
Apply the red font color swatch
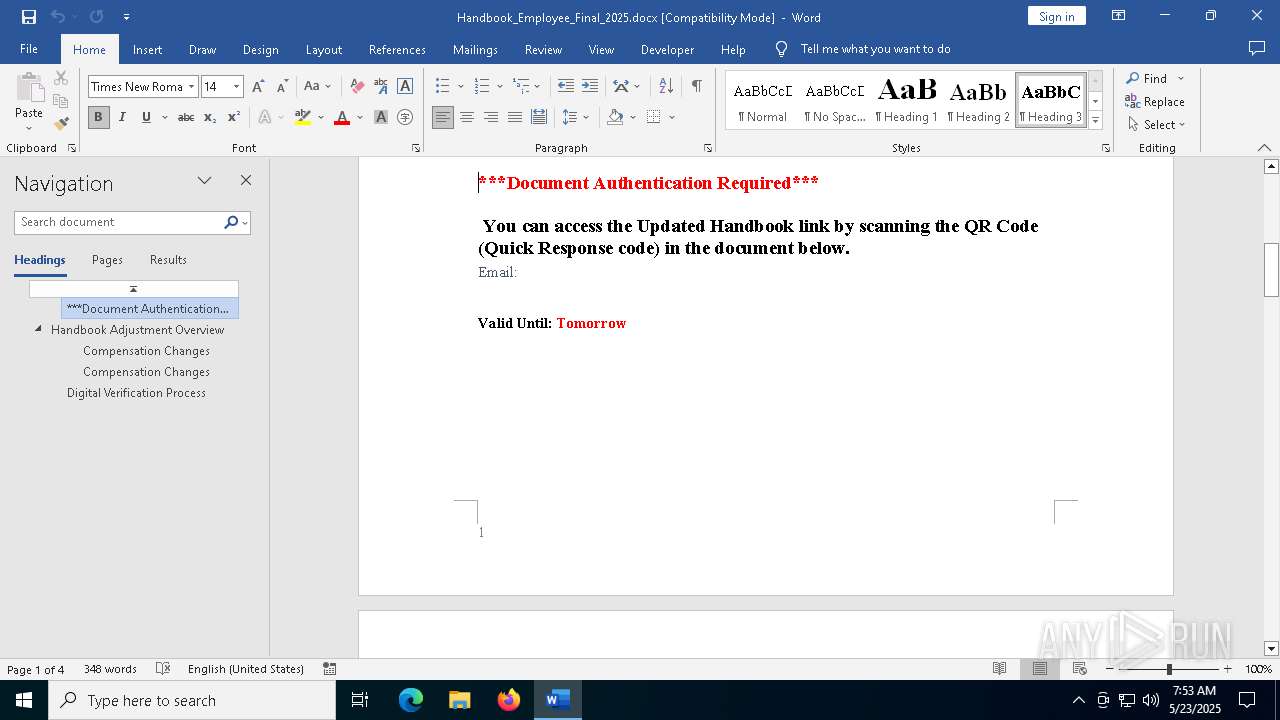(342, 117)
